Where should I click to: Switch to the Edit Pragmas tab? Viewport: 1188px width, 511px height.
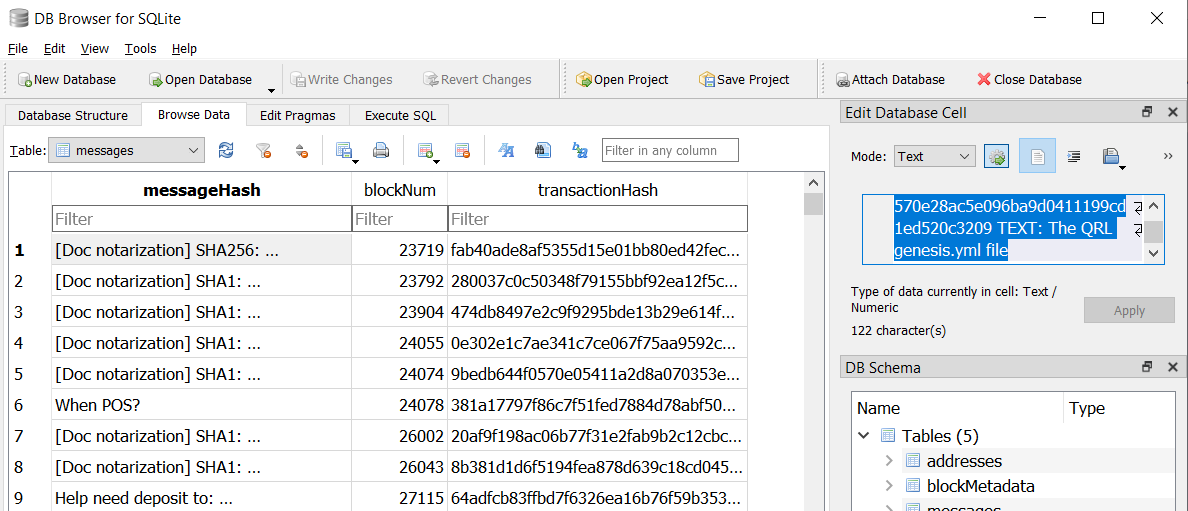(299, 115)
